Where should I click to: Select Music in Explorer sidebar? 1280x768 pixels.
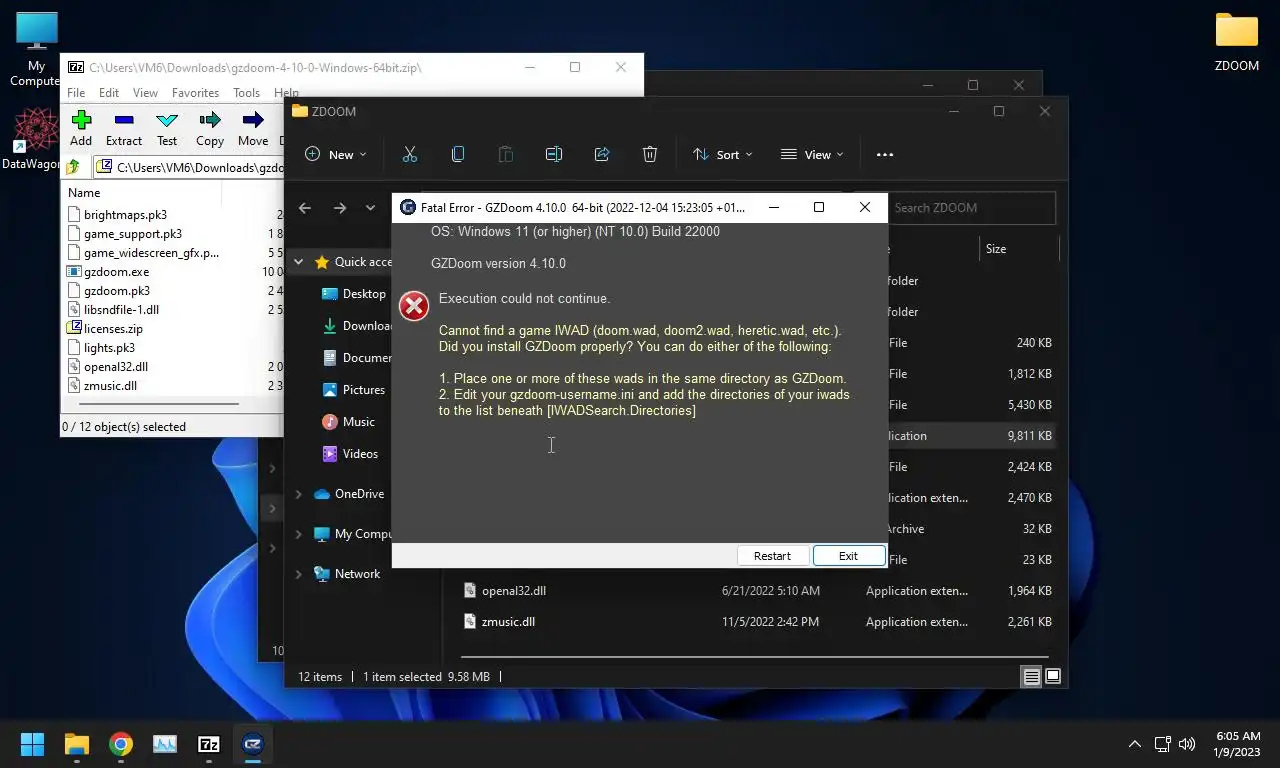coord(348,422)
